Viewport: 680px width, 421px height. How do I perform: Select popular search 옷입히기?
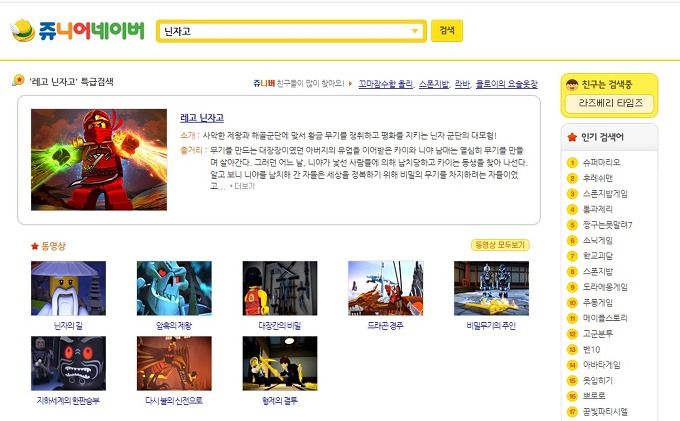point(598,381)
